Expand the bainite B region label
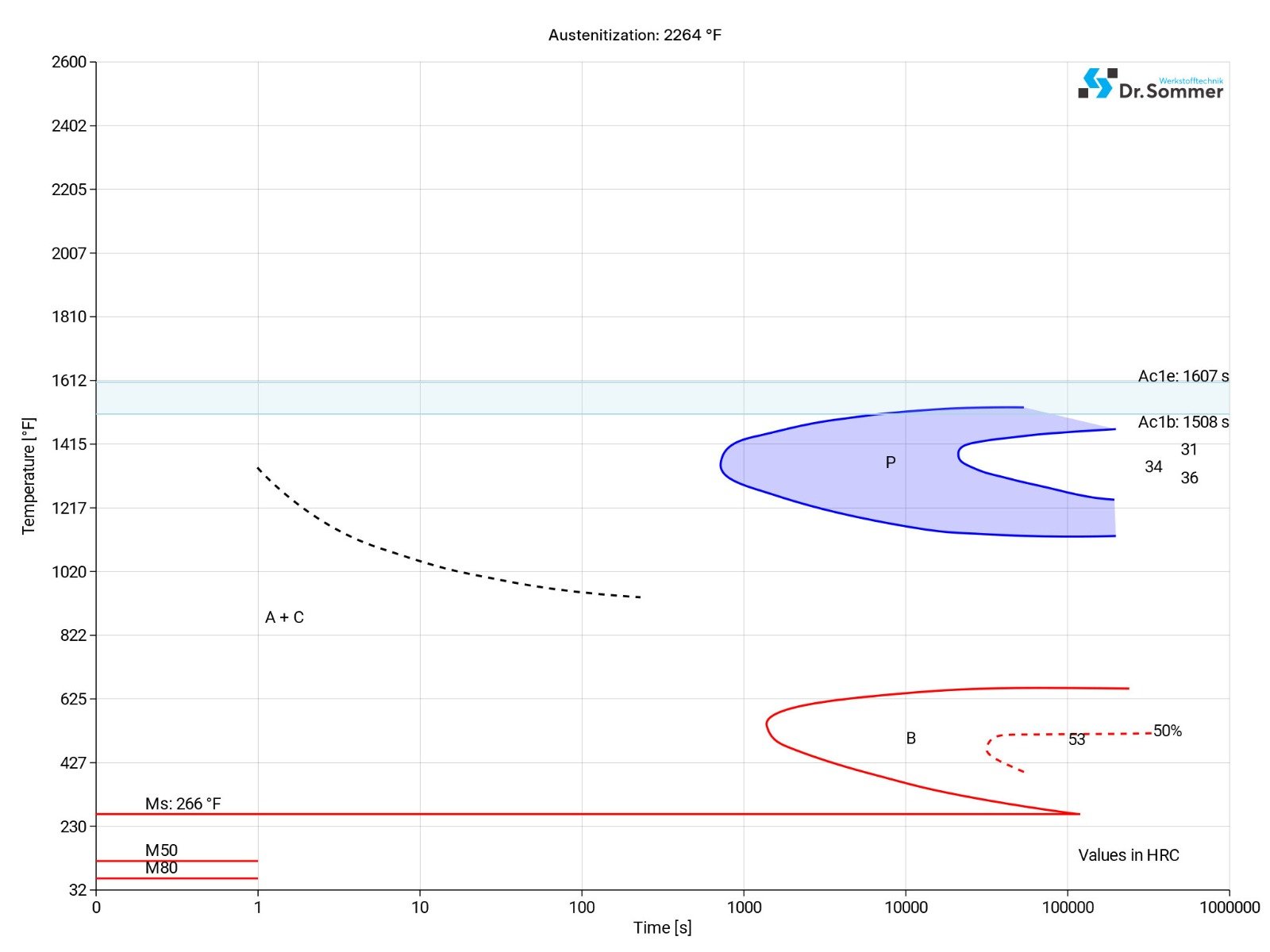Screen dimensions: 1270x952 (910, 738)
